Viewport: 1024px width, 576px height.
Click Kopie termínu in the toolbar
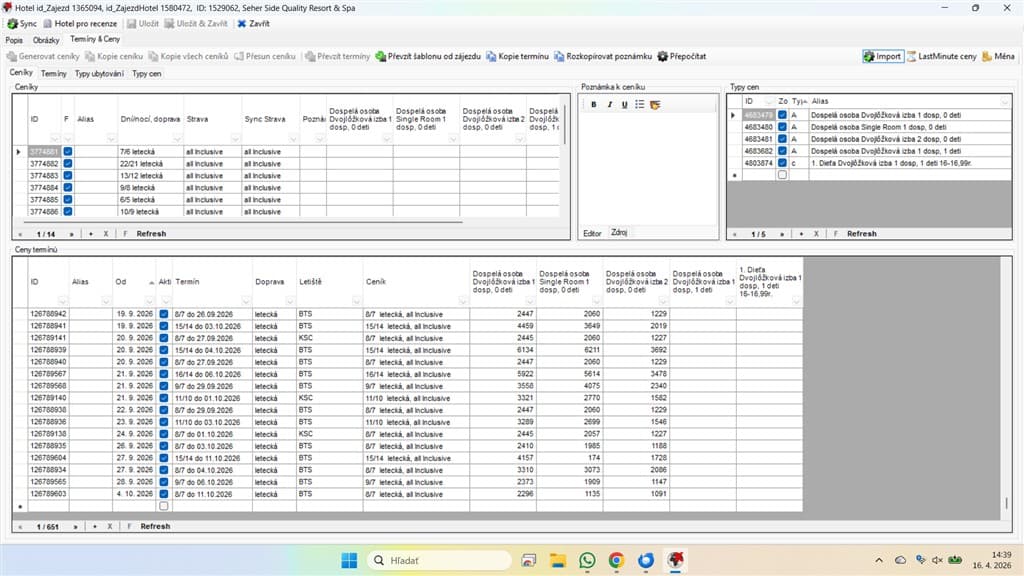(517, 56)
